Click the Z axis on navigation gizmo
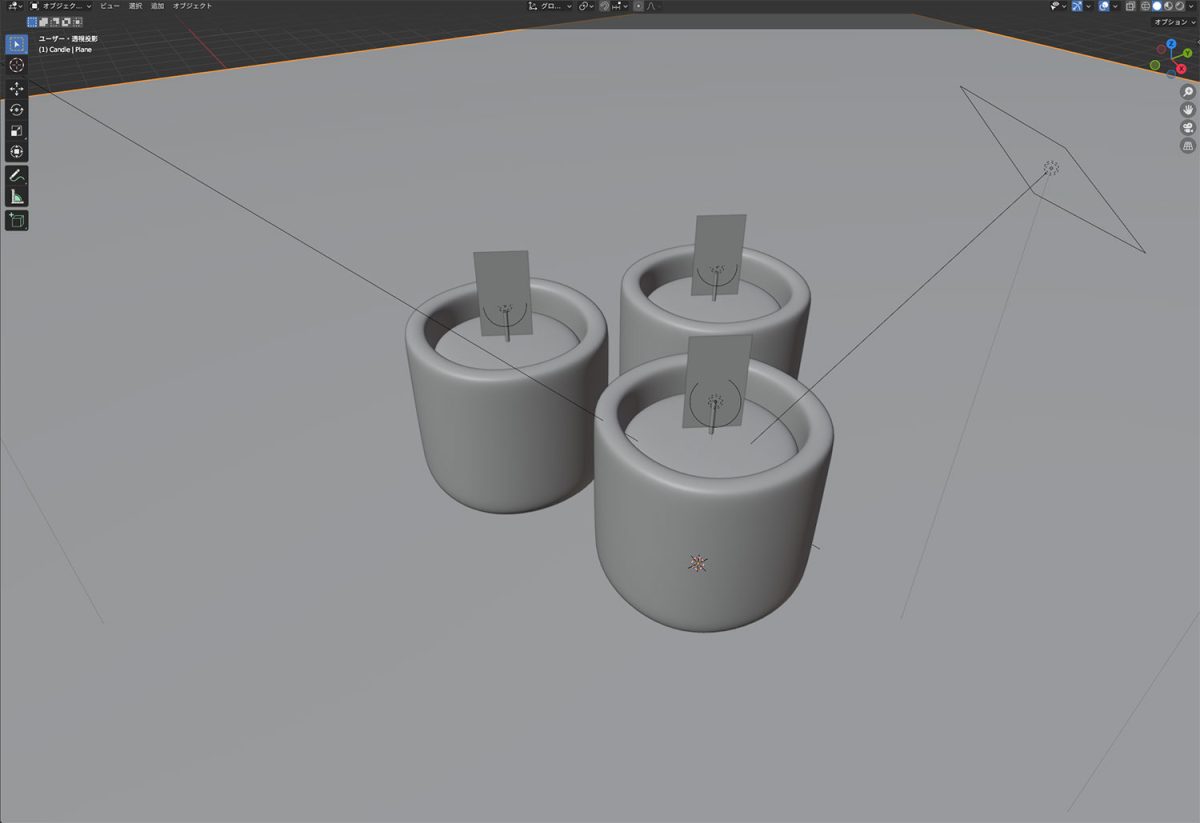 coord(1171,44)
